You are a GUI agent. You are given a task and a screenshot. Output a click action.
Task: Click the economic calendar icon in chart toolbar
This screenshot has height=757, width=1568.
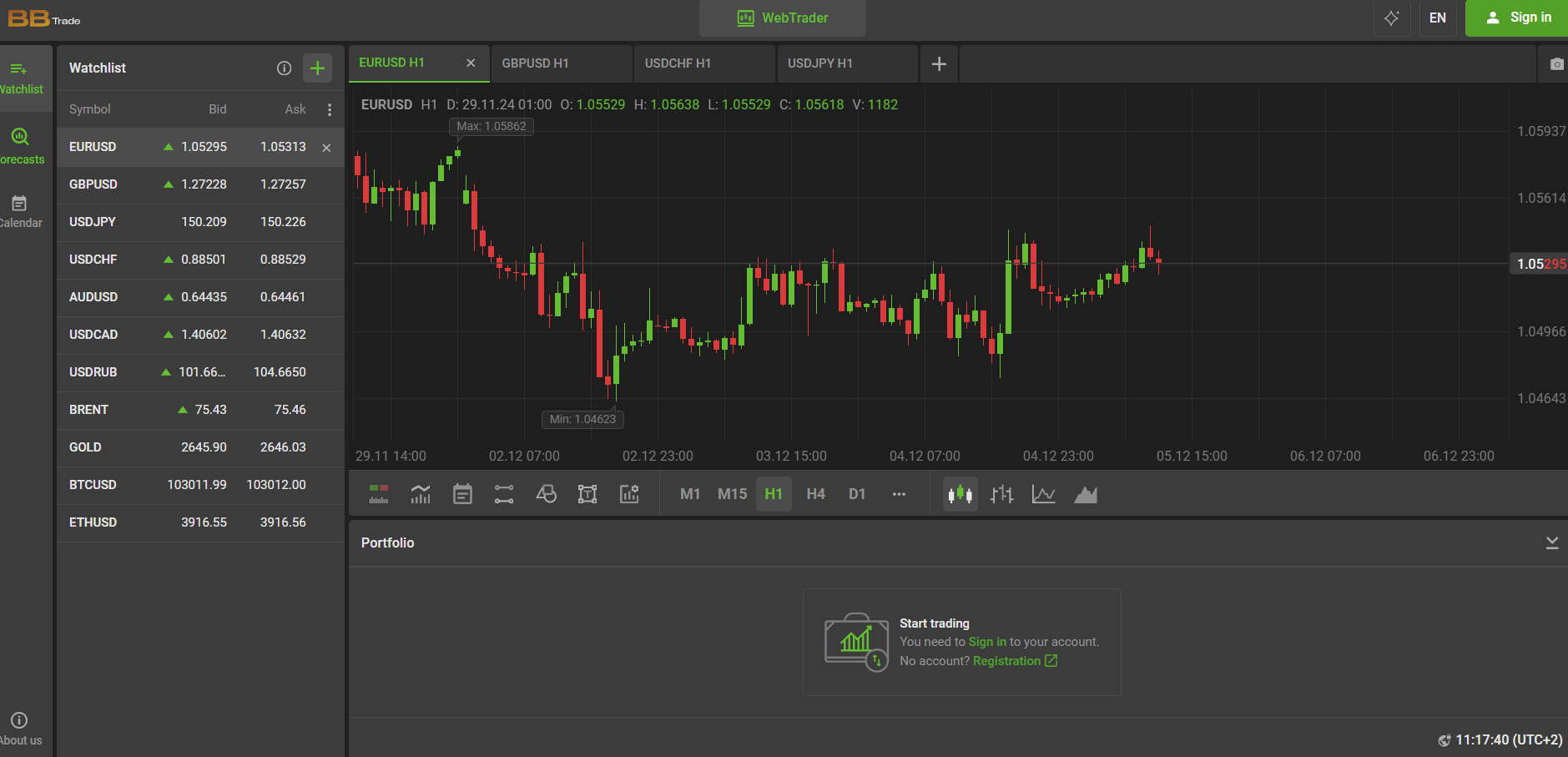tap(462, 494)
